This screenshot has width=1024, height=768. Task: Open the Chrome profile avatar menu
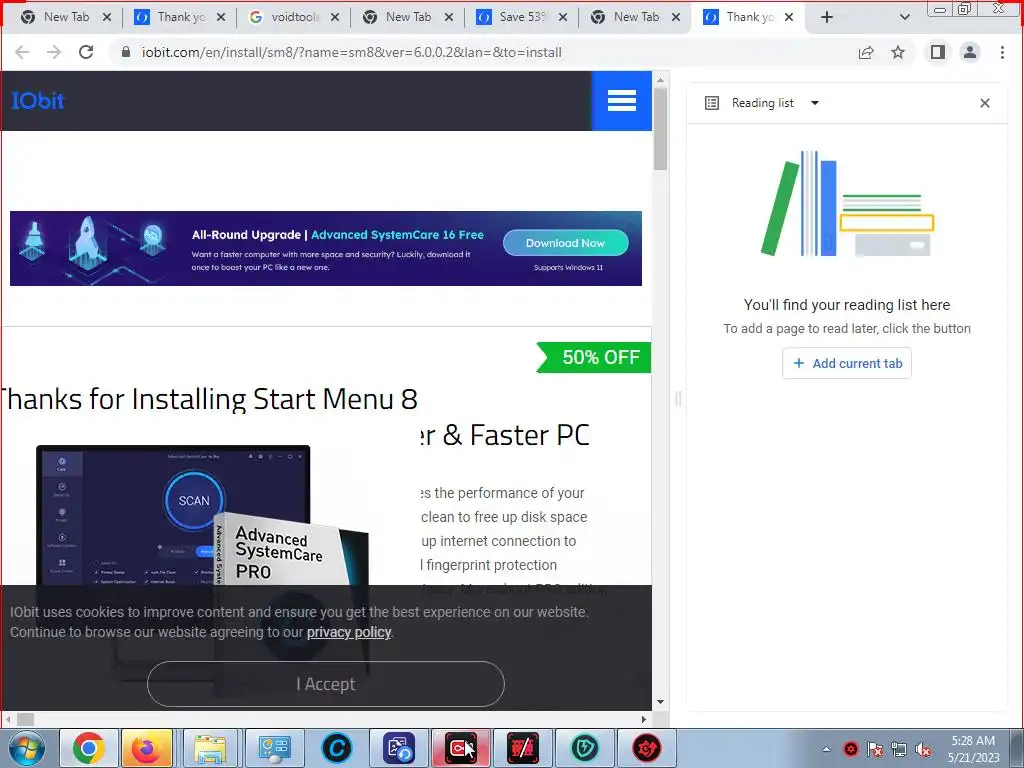[x=970, y=52]
